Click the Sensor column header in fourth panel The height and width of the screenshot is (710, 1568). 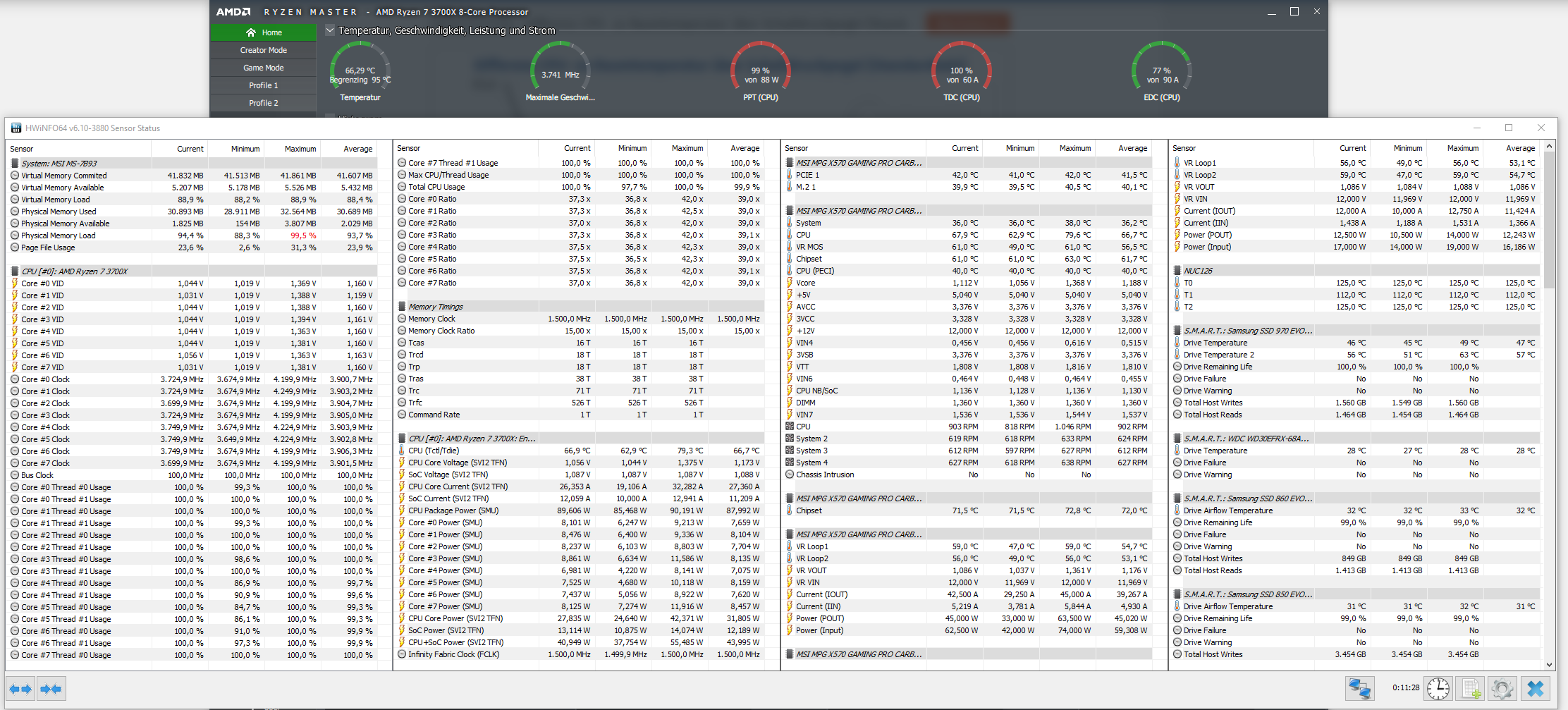pos(1242,148)
